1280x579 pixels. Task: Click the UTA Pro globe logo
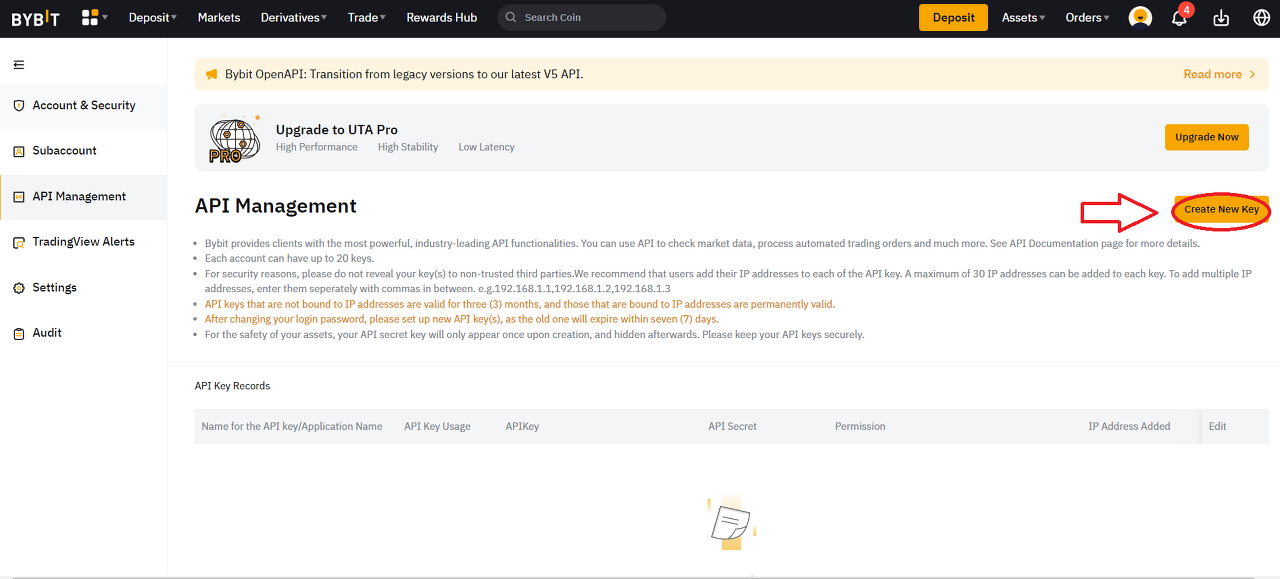[235, 140]
